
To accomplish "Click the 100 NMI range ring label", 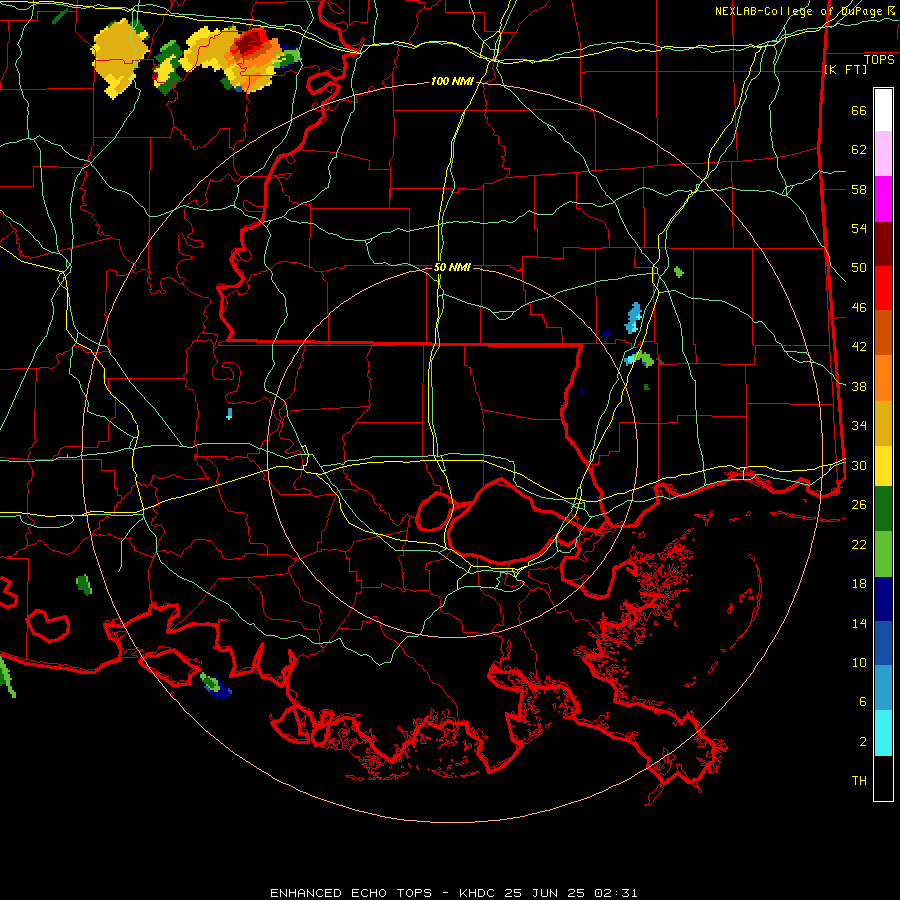I will tap(452, 82).
